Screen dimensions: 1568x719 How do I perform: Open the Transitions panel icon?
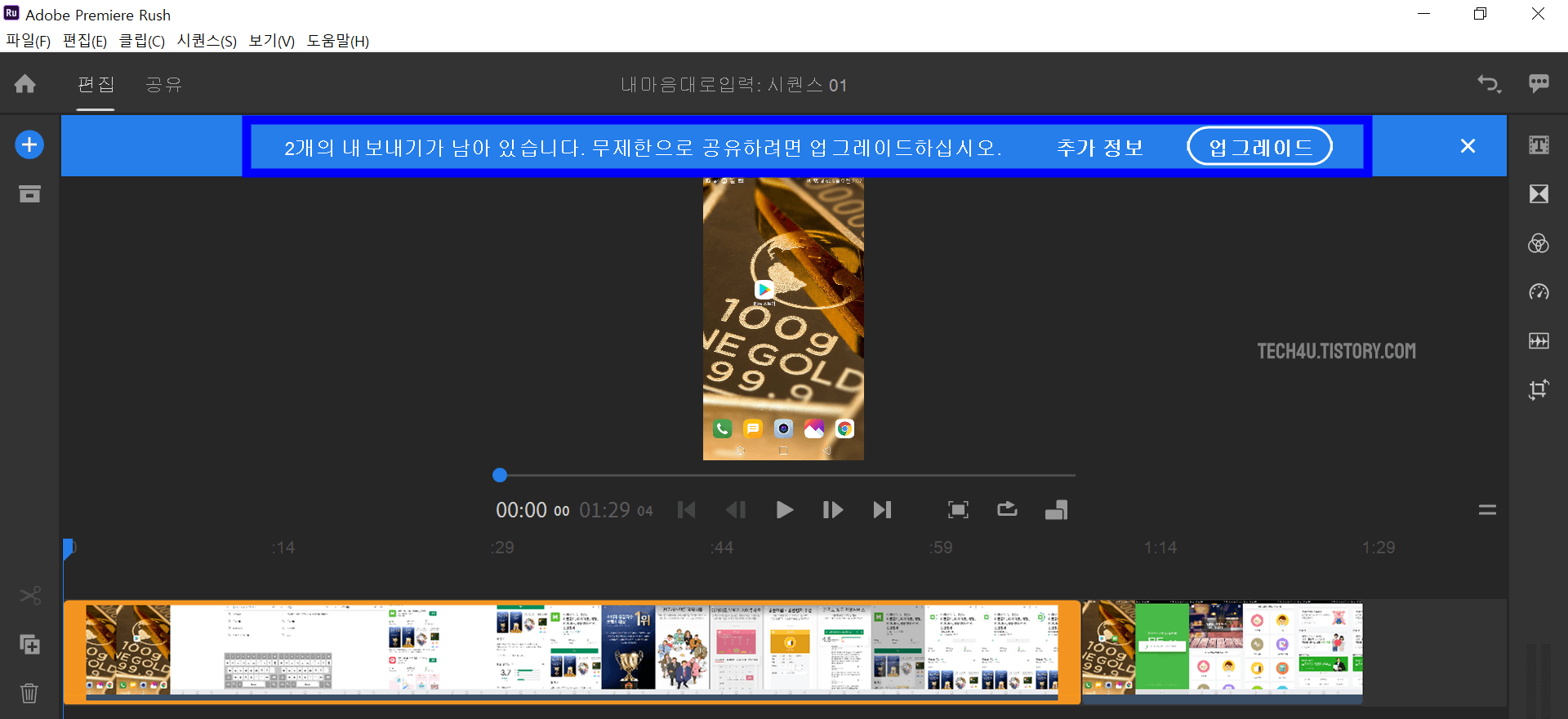1539,194
